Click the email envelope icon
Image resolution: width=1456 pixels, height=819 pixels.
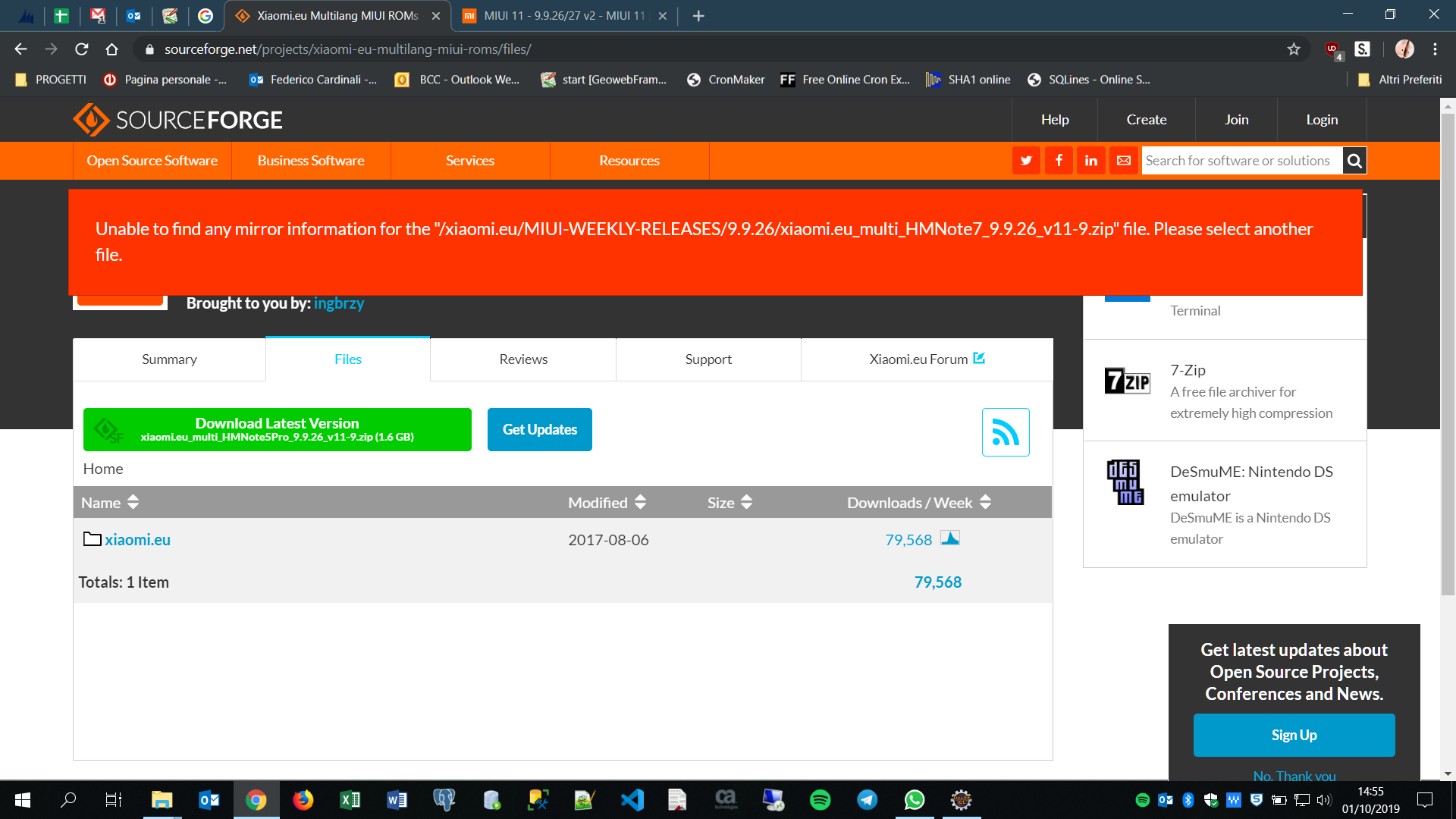pyautogui.click(x=1124, y=161)
